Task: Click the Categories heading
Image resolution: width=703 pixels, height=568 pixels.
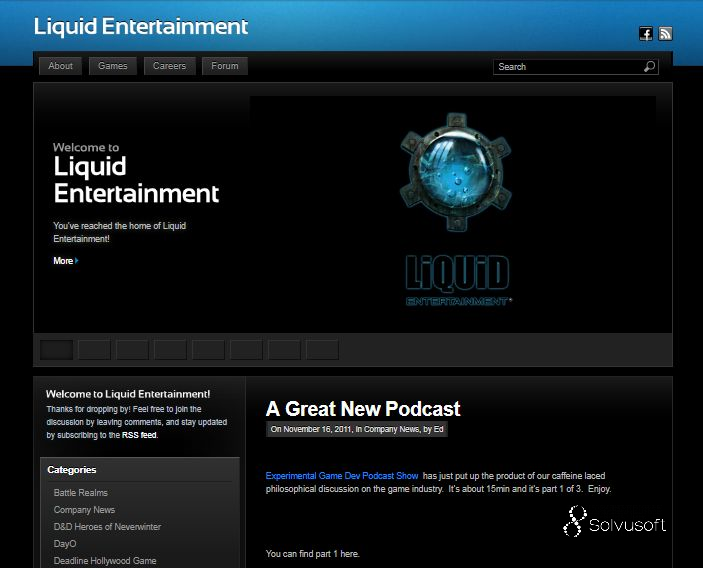Action: 72,469
